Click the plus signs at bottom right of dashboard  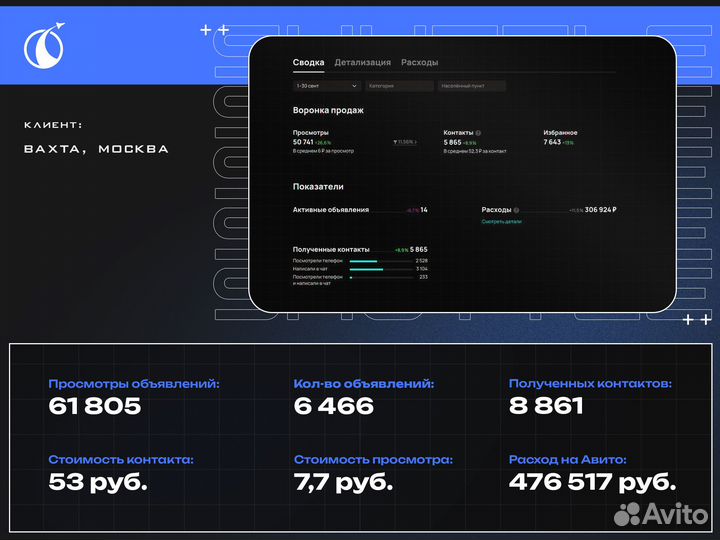(696, 319)
